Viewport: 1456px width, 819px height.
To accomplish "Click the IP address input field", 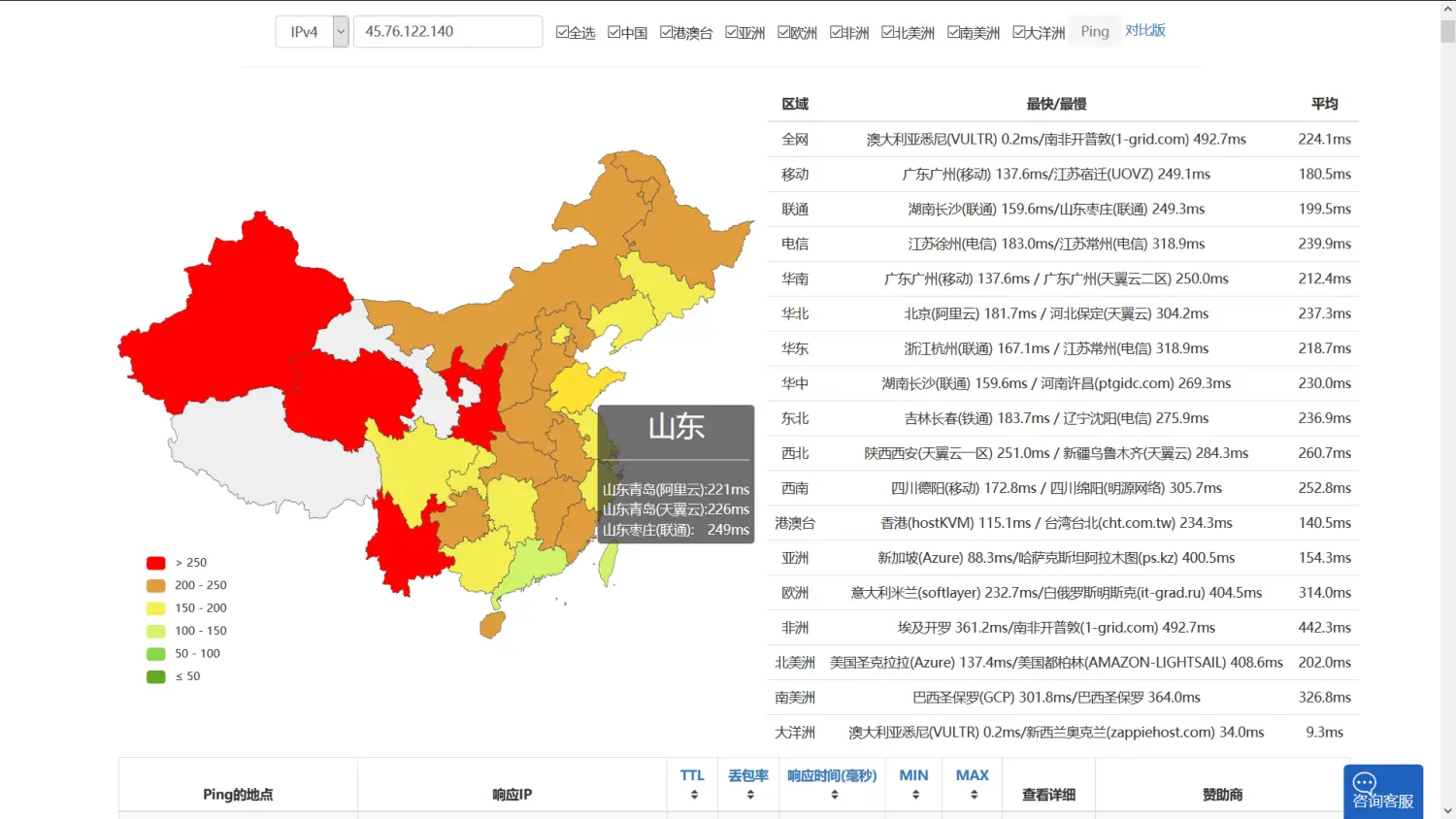I will tap(447, 32).
